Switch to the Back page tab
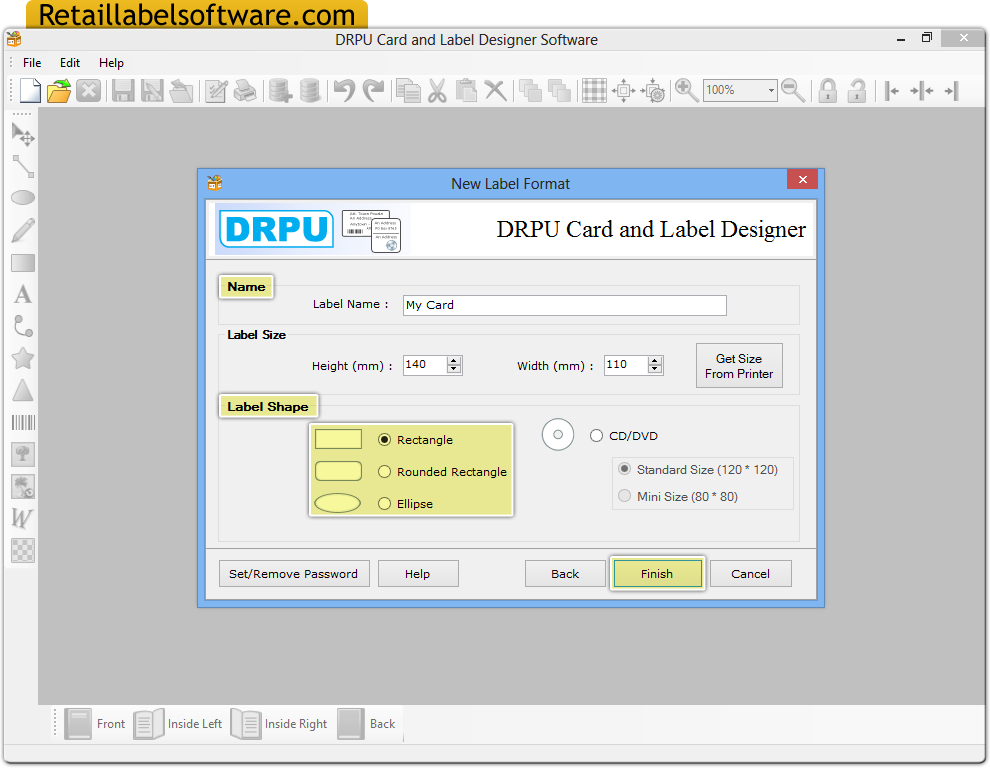The height and width of the screenshot is (768, 990). pos(366,724)
